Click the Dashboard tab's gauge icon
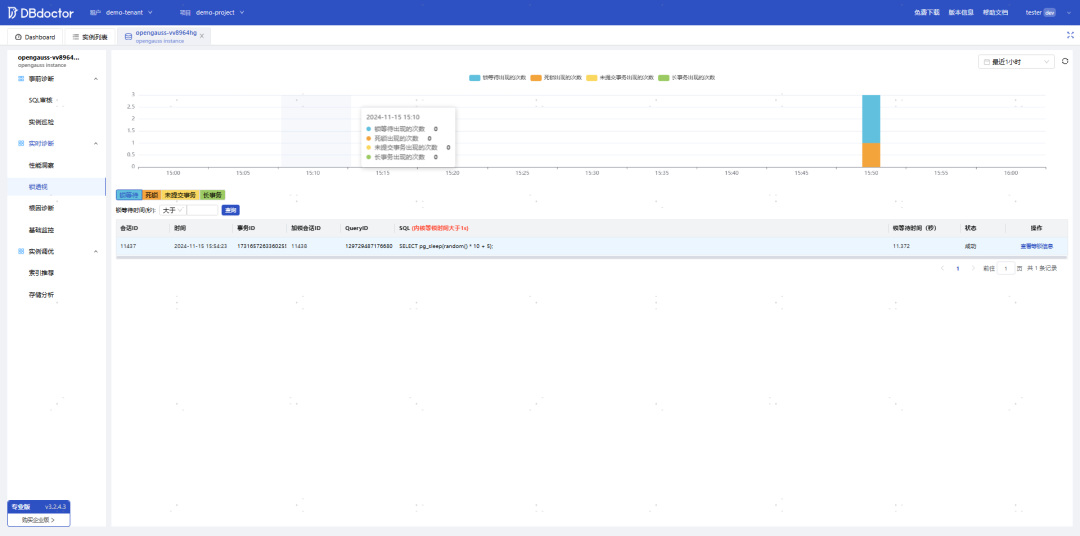Viewport: 1080px width, 536px height. click(x=18, y=37)
